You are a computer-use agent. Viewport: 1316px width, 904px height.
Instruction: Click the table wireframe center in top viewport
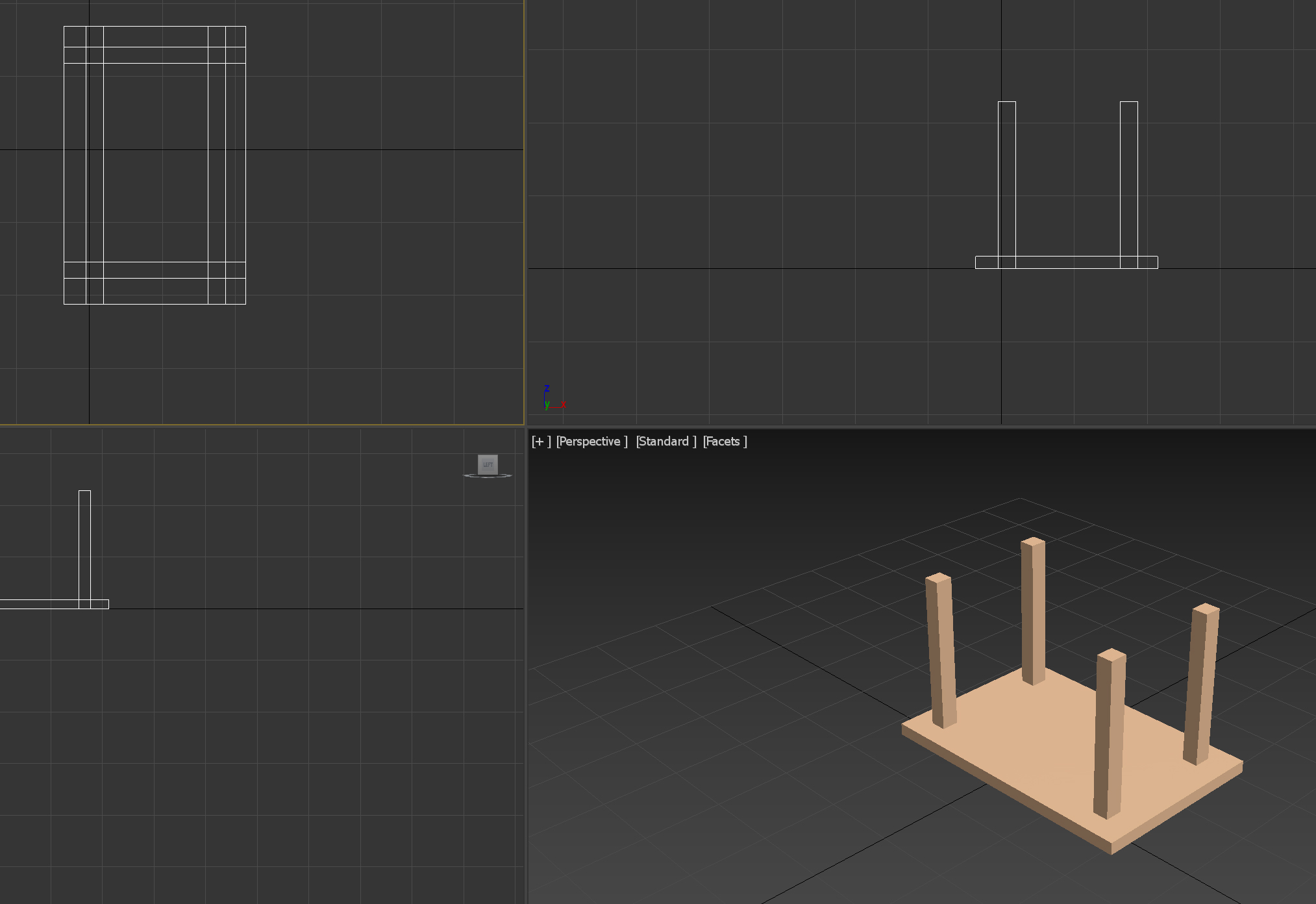click(x=155, y=165)
